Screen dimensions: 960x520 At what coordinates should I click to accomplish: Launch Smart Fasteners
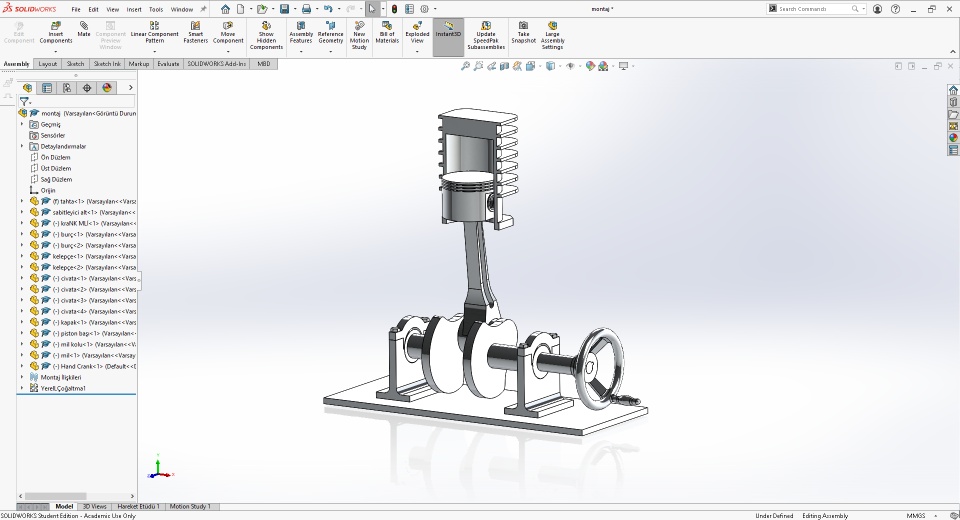195,32
